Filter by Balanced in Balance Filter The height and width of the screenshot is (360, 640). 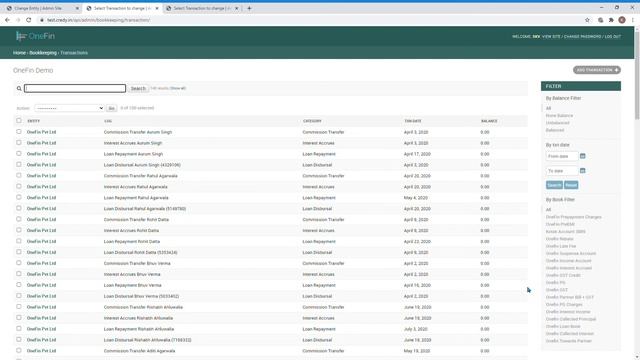tap(555, 130)
